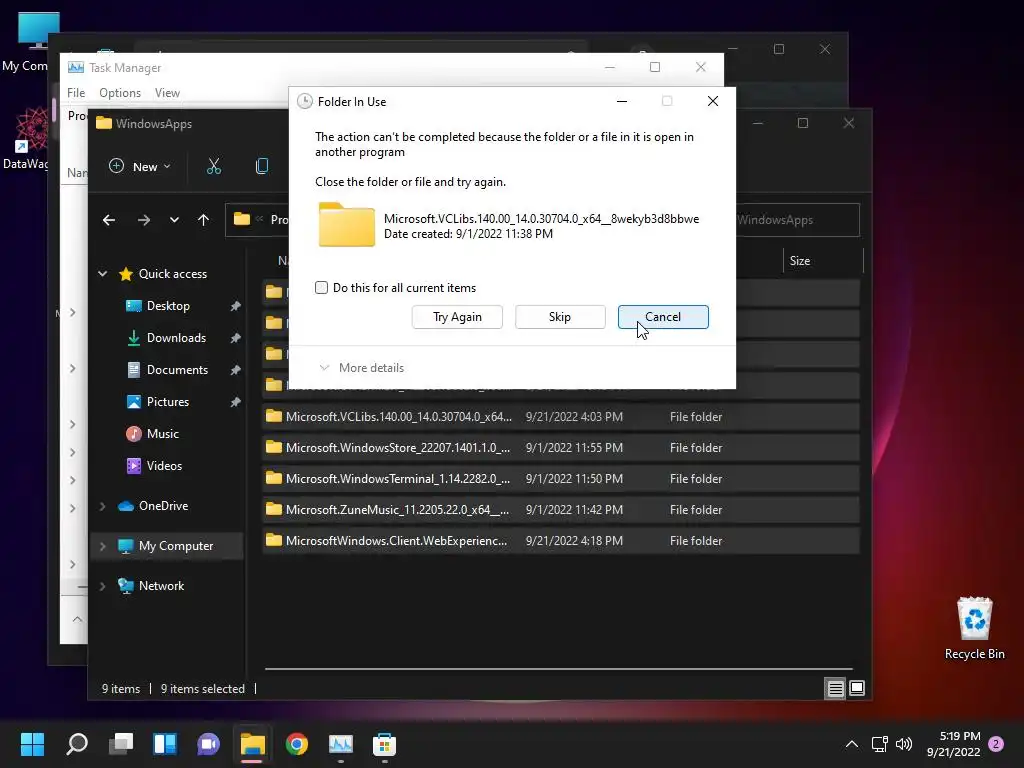Open the clock showing 5:19 PM
Viewport: 1024px width, 768px height.
pos(953,744)
